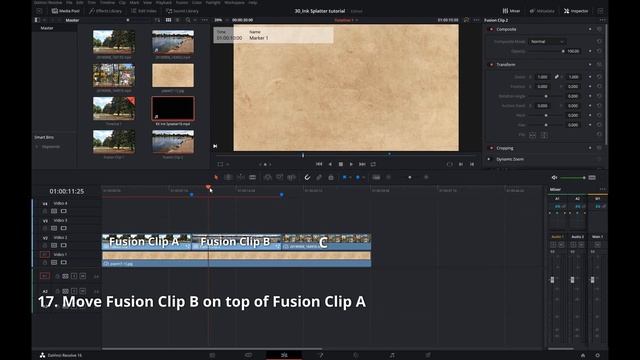This screenshot has height=360, width=640.
Task: Open the Fusion menu
Action: pos(182,2)
